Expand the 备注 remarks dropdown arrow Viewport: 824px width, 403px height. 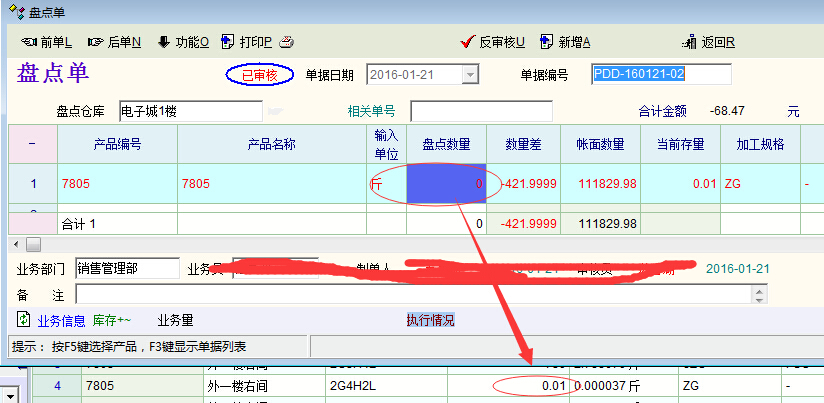coord(759,294)
